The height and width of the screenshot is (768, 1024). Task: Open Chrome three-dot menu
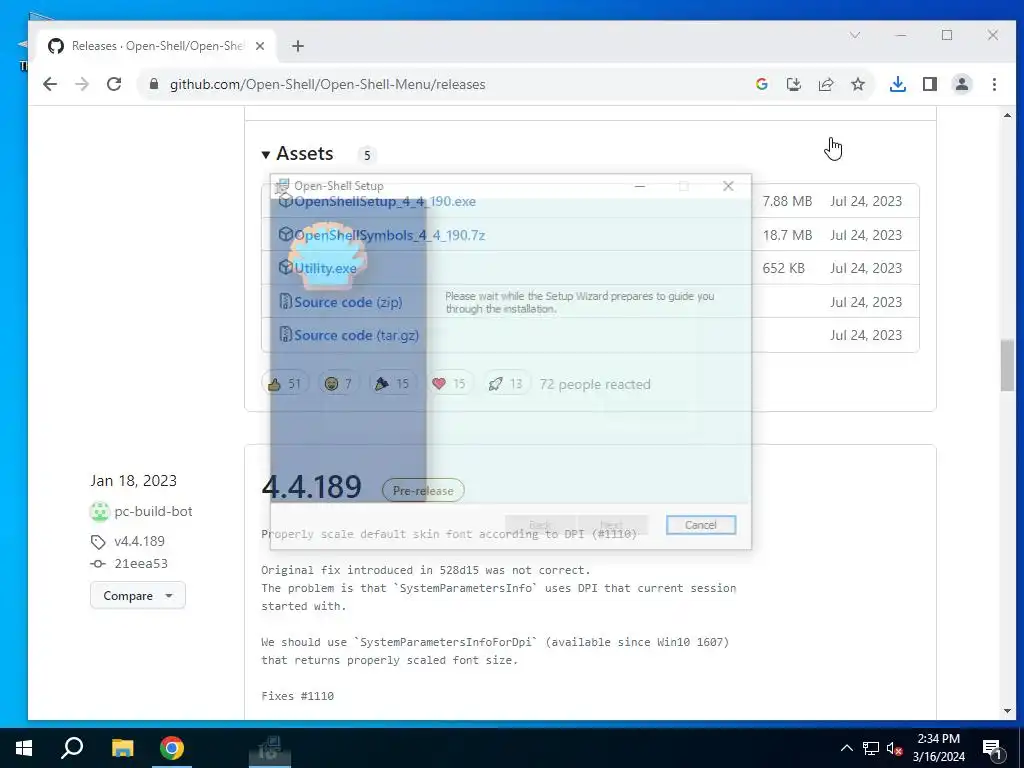(994, 84)
